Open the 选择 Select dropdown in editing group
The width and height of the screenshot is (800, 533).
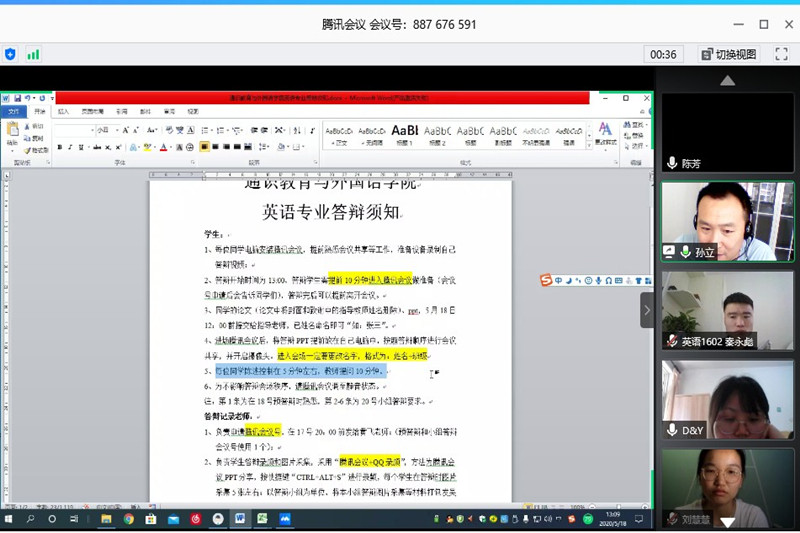pyautogui.click(x=635, y=146)
